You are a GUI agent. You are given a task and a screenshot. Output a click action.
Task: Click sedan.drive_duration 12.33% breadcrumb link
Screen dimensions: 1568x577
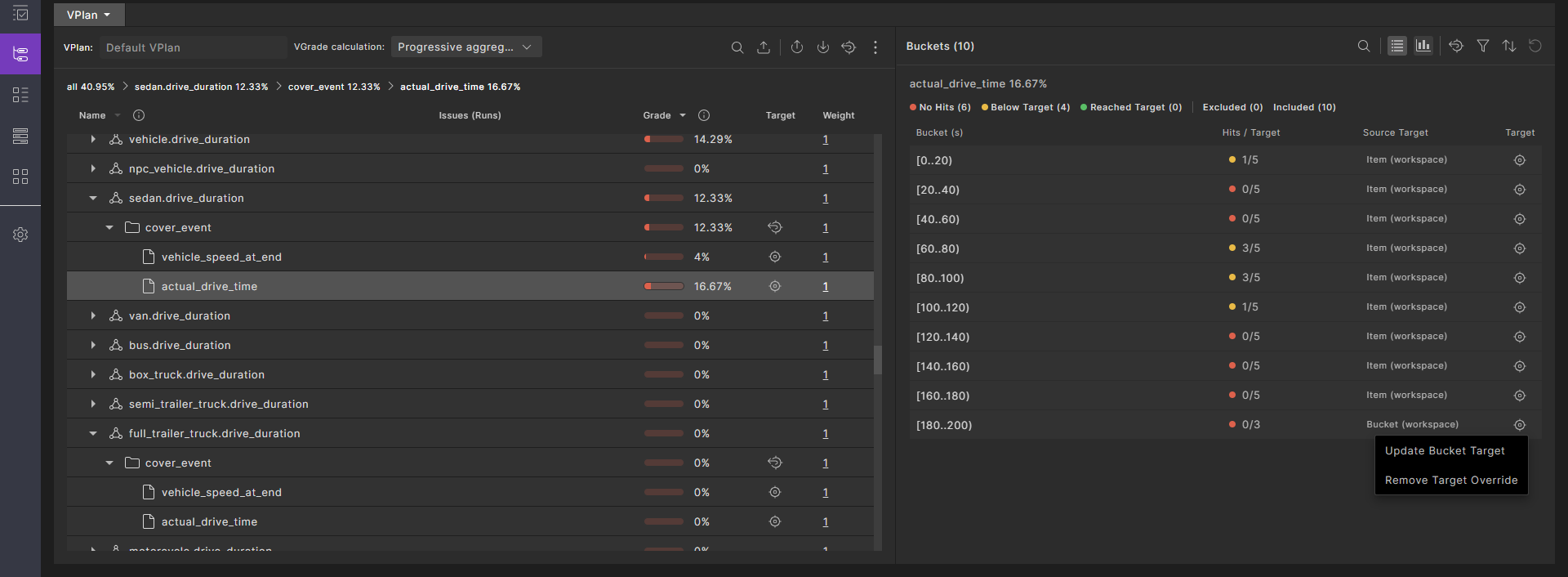coord(201,87)
